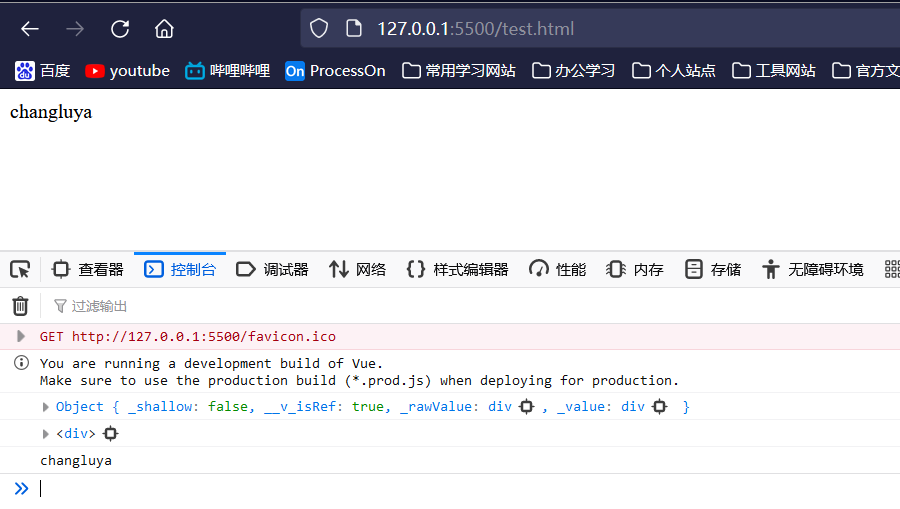The height and width of the screenshot is (509, 900).
Task: Reveal the logged <div> node in inspector
Action: 110,434
